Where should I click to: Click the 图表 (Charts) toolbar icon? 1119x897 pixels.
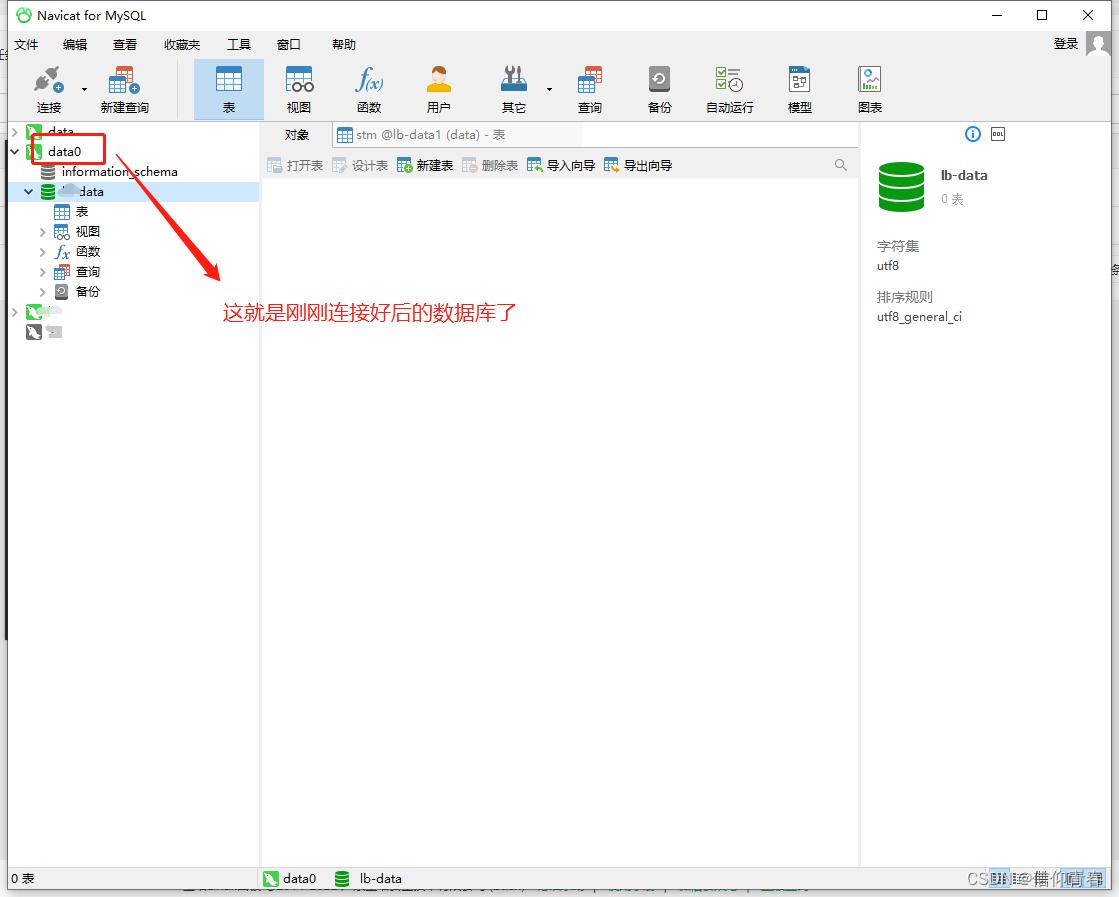tap(869, 88)
